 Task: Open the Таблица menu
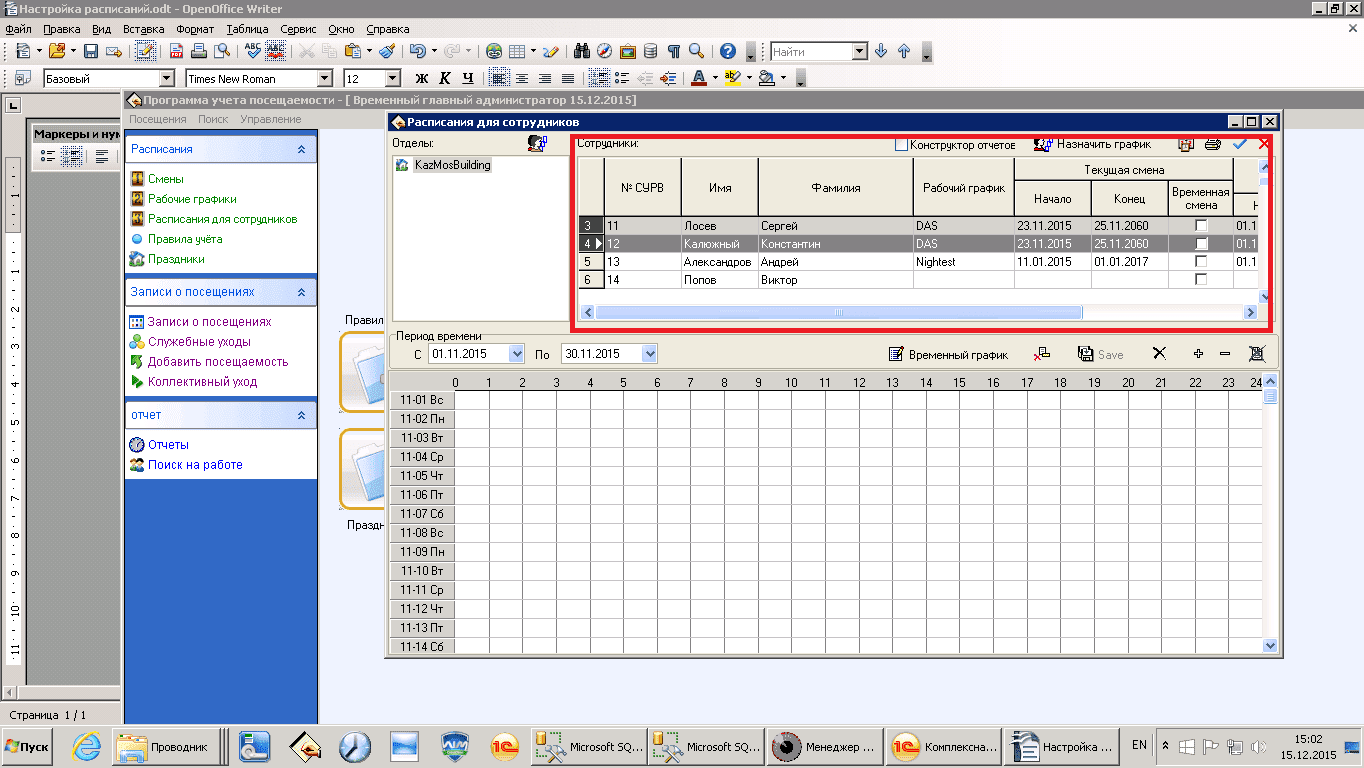(x=247, y=29)
